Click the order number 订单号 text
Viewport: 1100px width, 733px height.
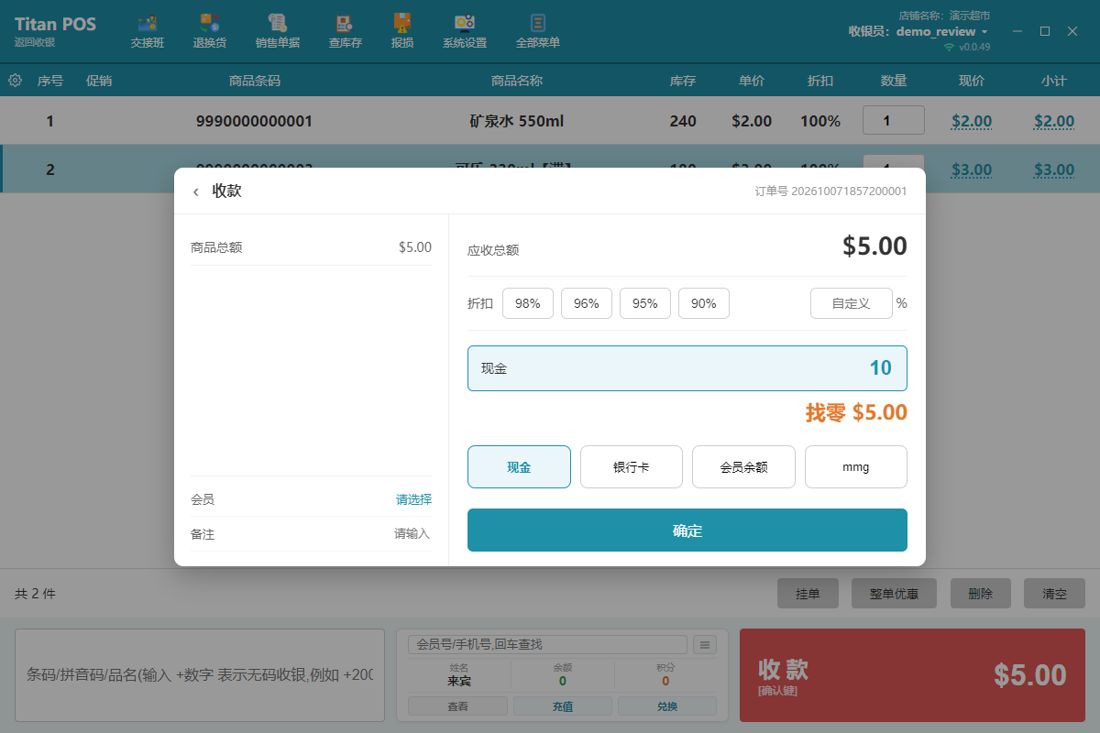831,191
